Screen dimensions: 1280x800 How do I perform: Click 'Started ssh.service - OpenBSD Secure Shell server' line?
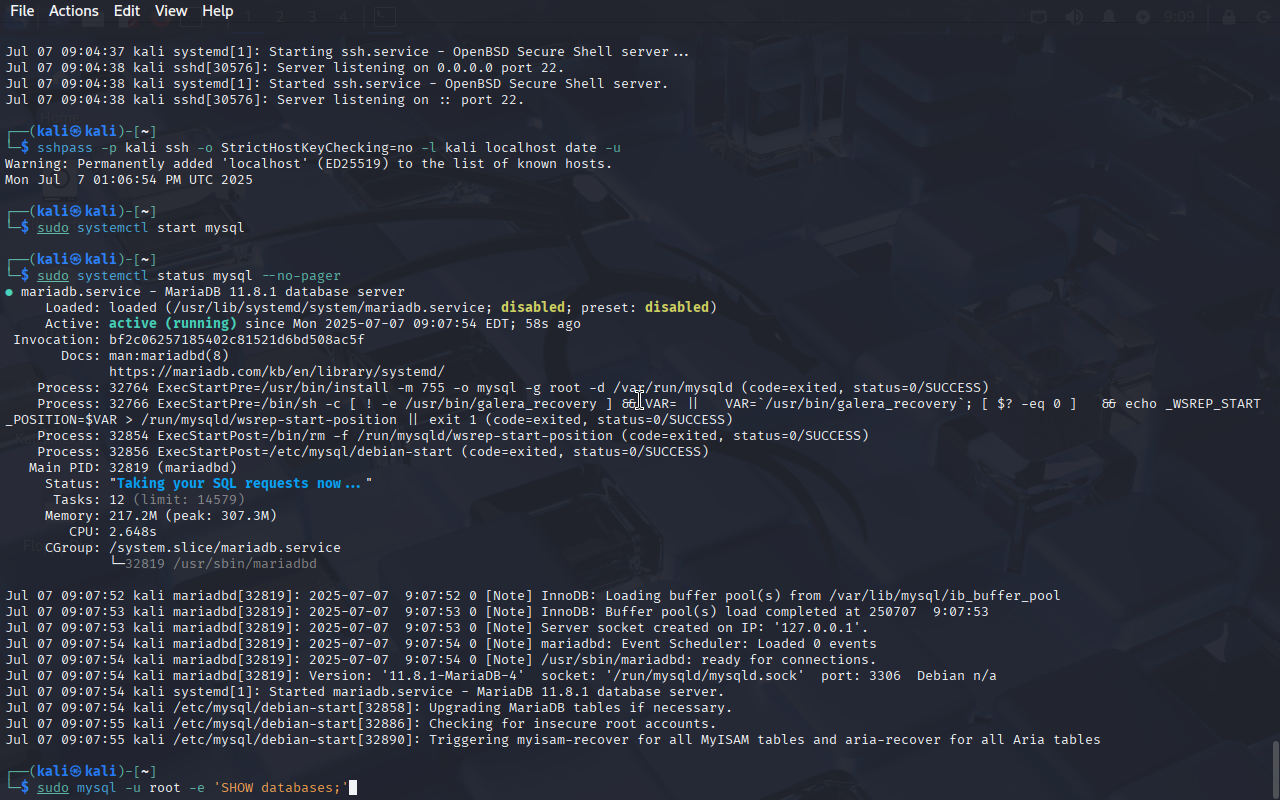337,84
